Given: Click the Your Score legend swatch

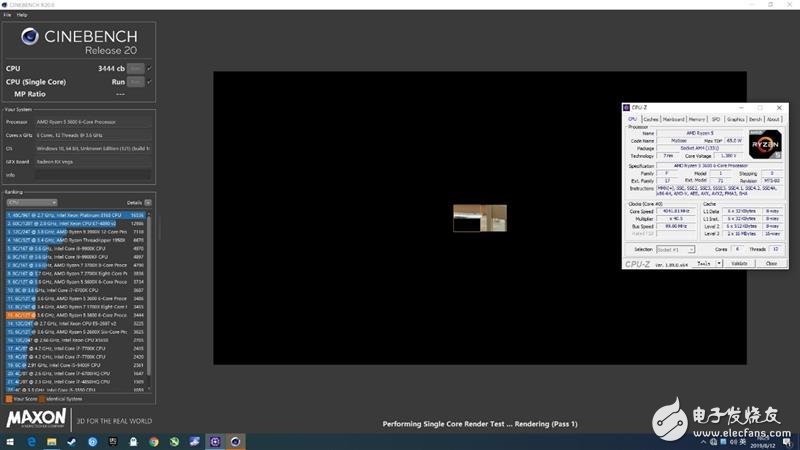Looking at the screenshot, I should [x=9, y=399].
